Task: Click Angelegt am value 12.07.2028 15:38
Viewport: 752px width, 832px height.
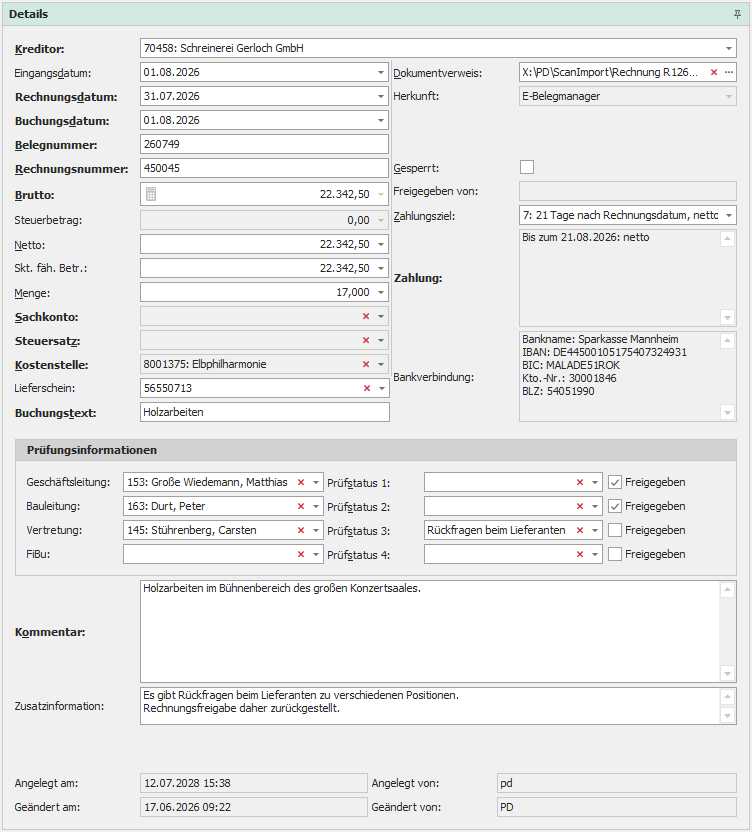Action: (254, 783)
